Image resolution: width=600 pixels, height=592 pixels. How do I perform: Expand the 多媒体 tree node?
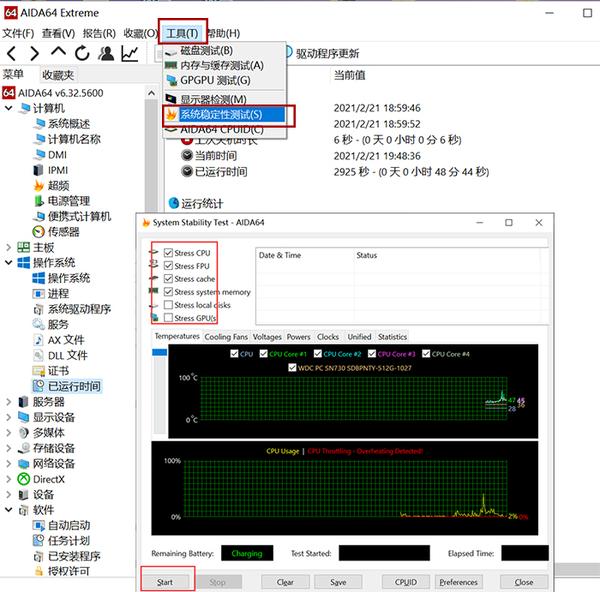(8, 433)
